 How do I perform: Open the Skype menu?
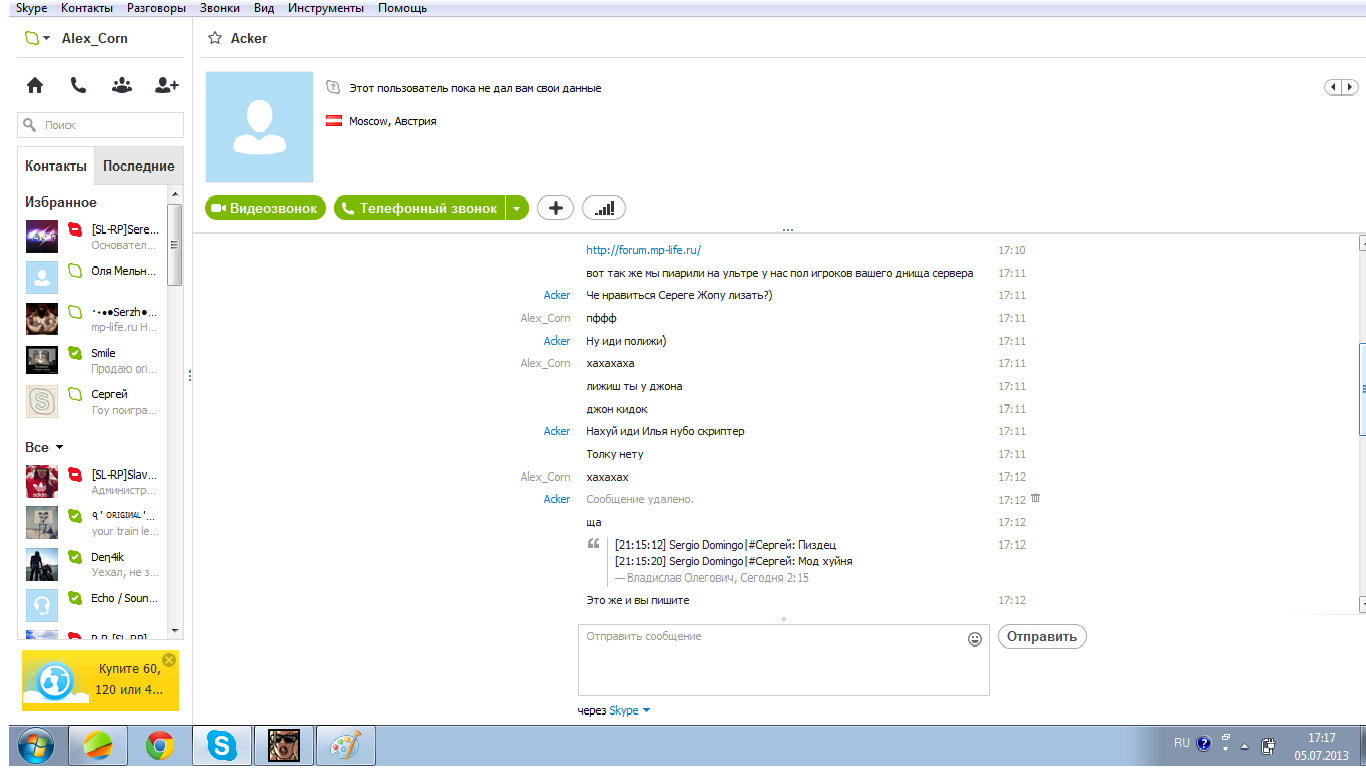coord(31,8)
